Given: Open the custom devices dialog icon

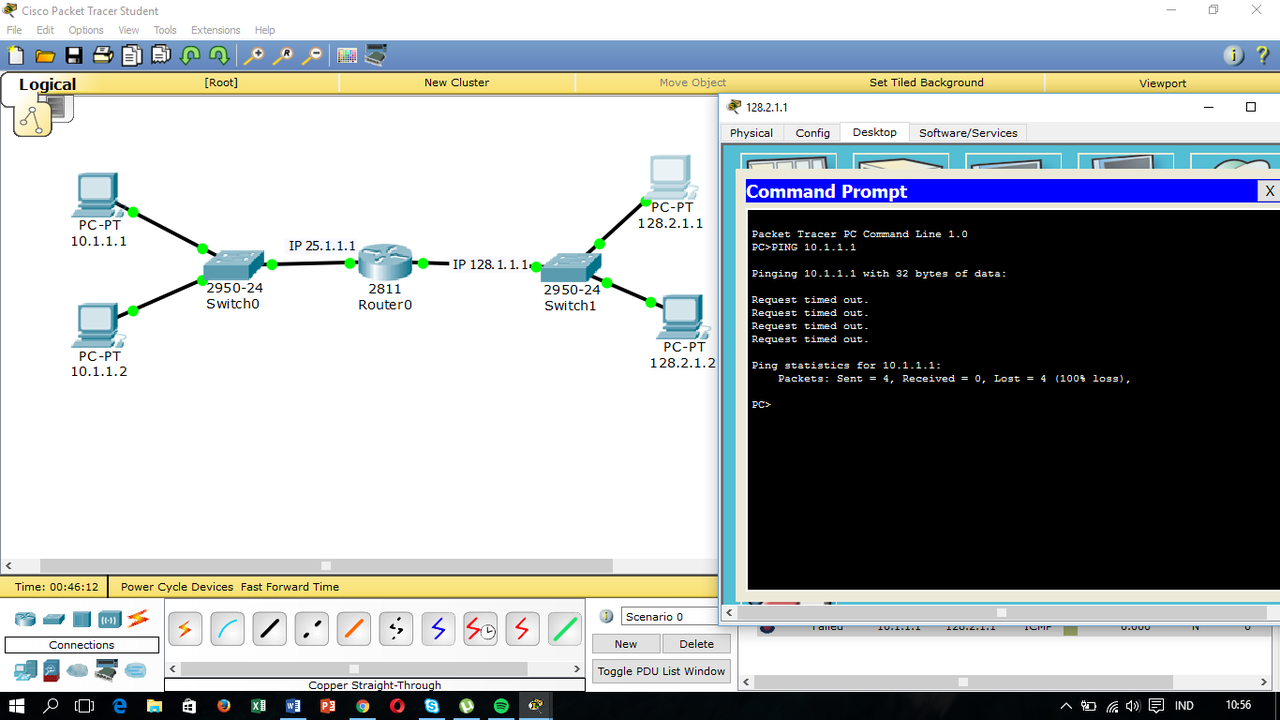Looking at the screenshot, I should pos(376,56).
